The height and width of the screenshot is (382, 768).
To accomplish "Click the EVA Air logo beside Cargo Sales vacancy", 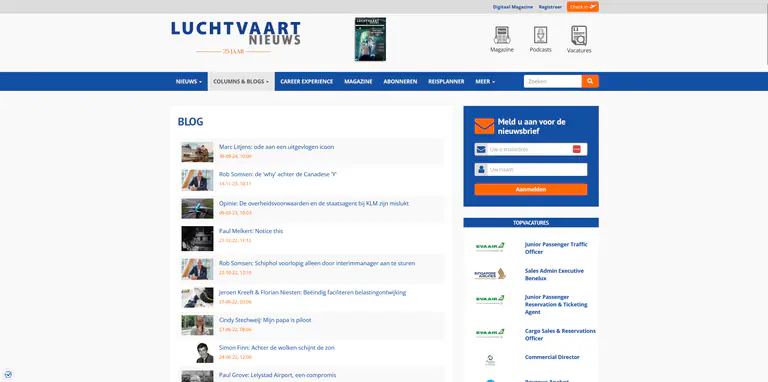I will [490, 334].
